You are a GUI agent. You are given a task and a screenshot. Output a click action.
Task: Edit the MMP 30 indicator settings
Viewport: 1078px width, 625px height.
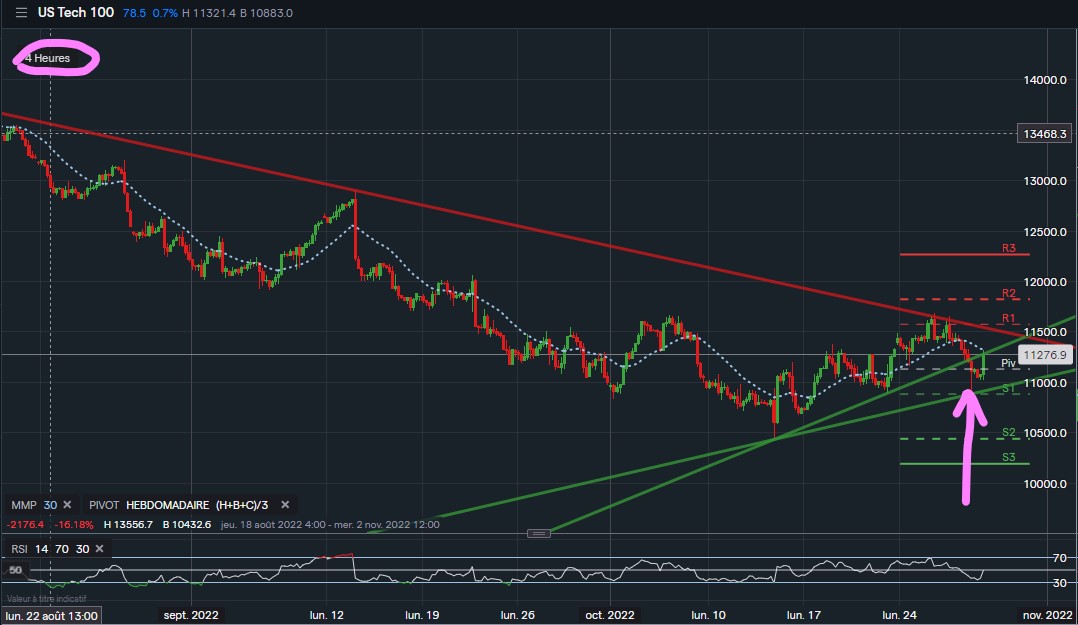click(x=34, y=505)
